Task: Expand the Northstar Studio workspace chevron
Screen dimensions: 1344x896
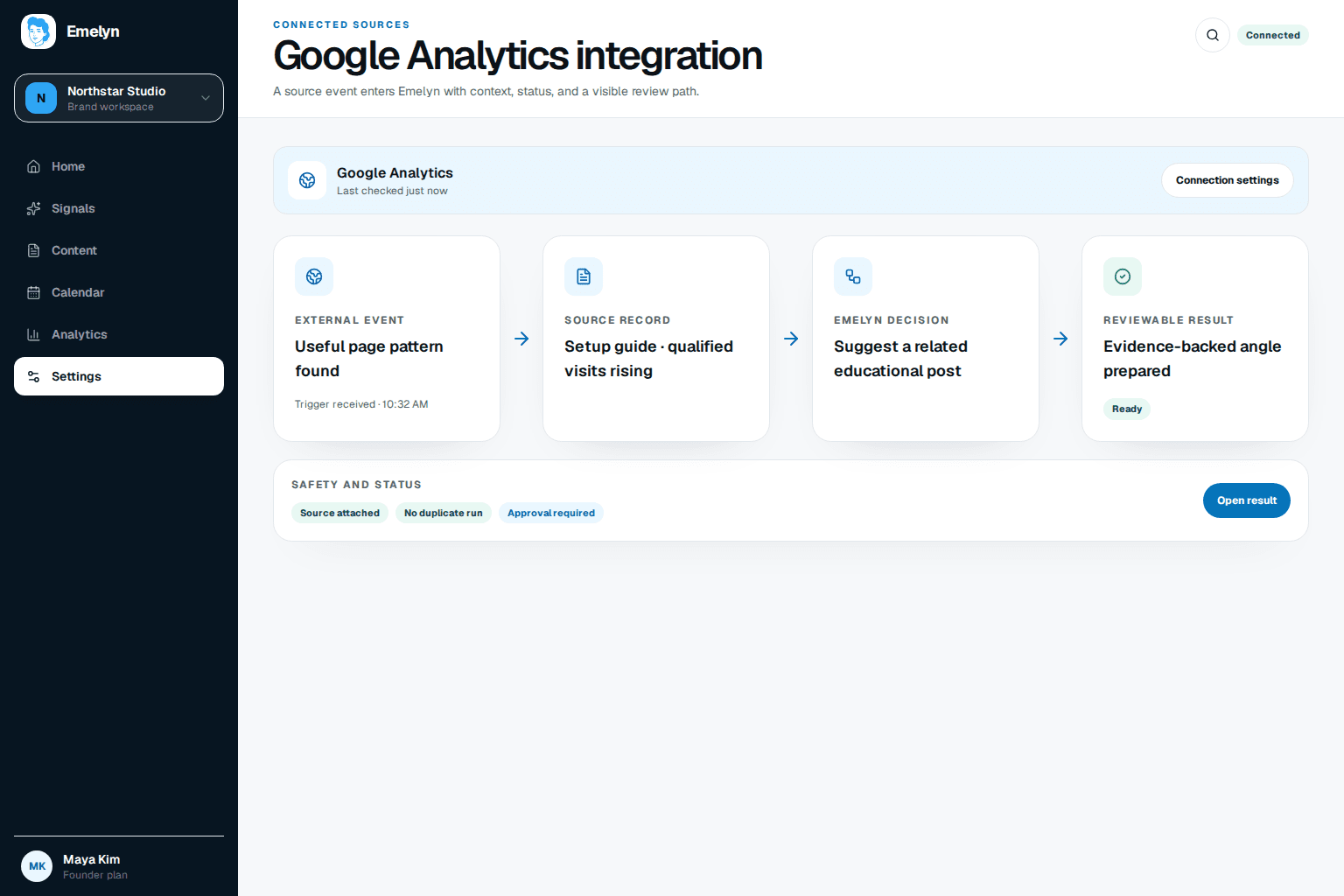Action: pos(206,98)
